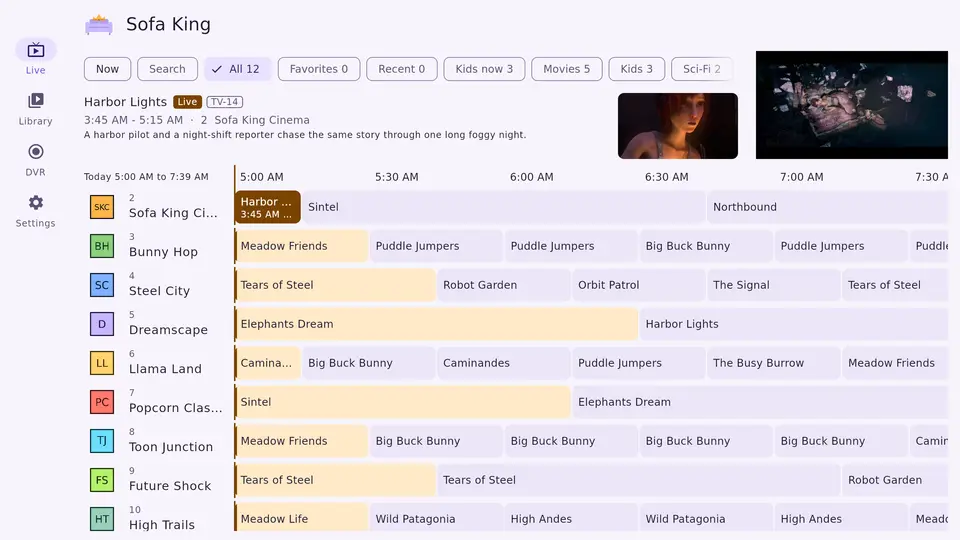This screenshot has width=960, height=540.
Task: Select Tears of Steel airing now on Future Shock
Action: point(335,480)
